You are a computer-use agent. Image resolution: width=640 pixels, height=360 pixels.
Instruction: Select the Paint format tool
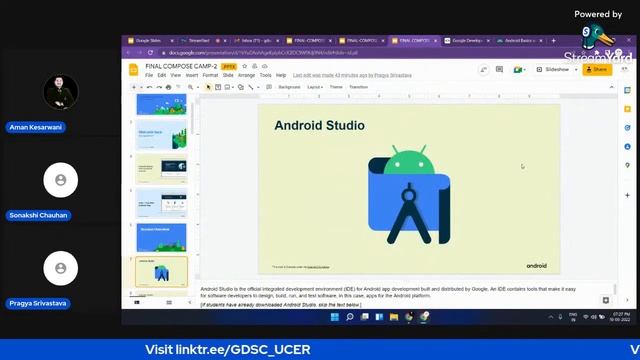click(x=178, y=87)
